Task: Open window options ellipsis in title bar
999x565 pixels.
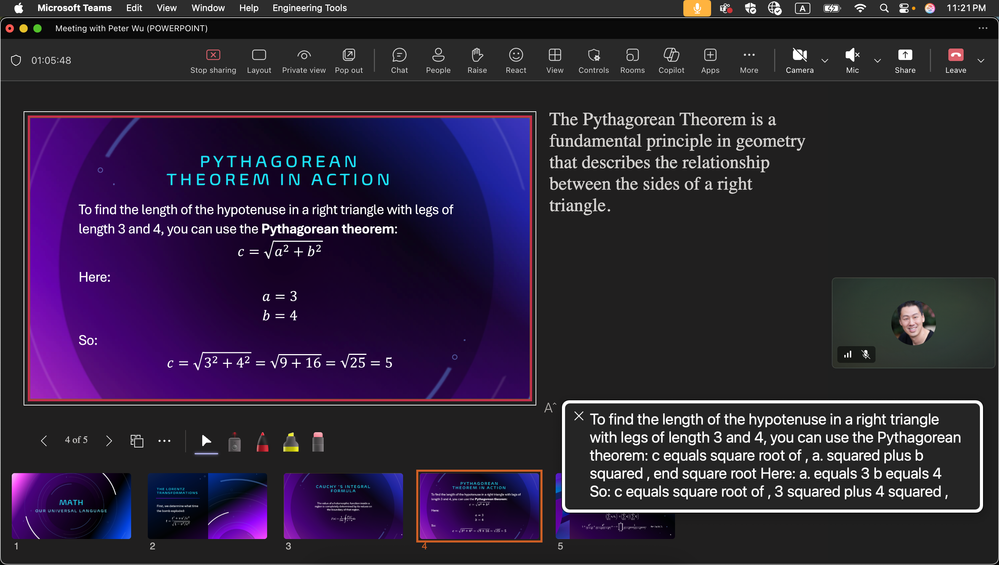Action: coord(982,28)
